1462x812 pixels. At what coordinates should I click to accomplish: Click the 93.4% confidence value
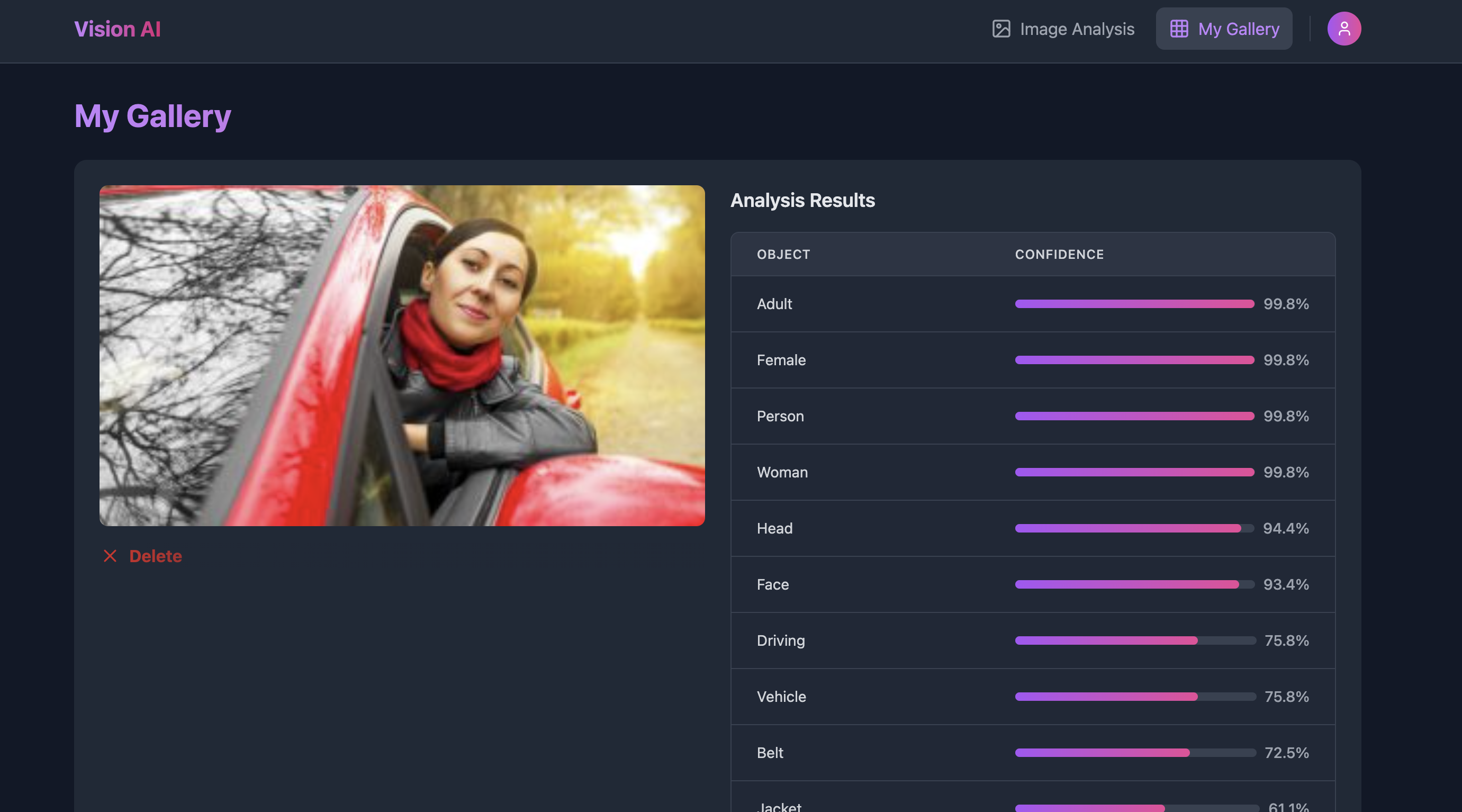(1286, 584)
